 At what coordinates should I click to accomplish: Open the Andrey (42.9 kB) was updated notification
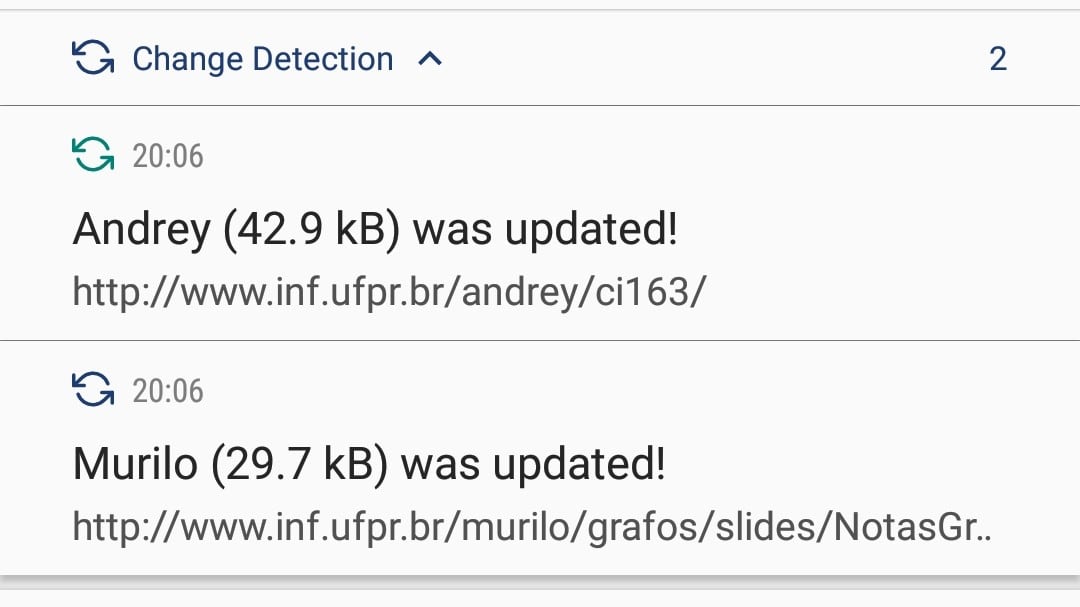(x=540, y=223)
